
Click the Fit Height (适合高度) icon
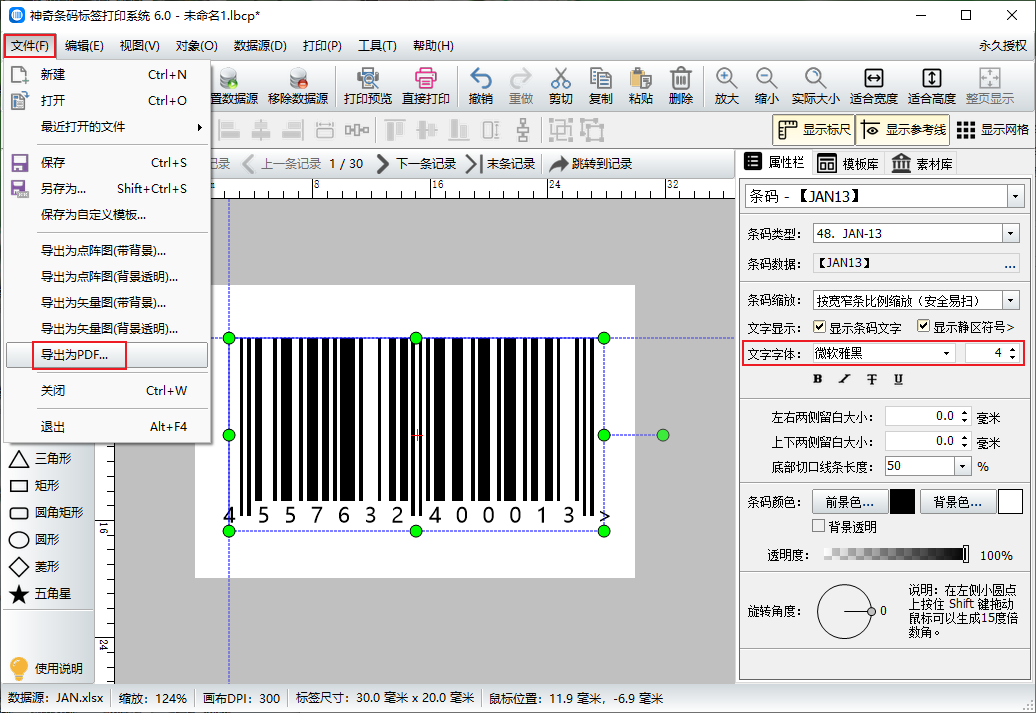click(932, 79)
